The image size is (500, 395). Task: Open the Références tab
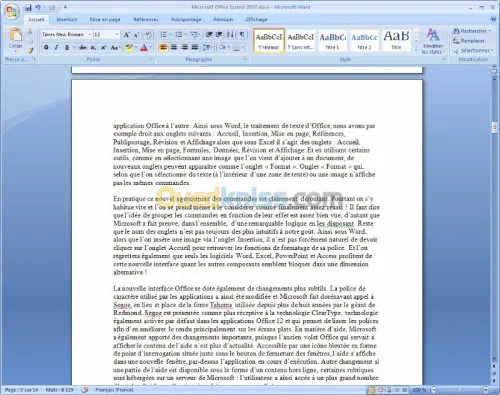tap(146, 19)
